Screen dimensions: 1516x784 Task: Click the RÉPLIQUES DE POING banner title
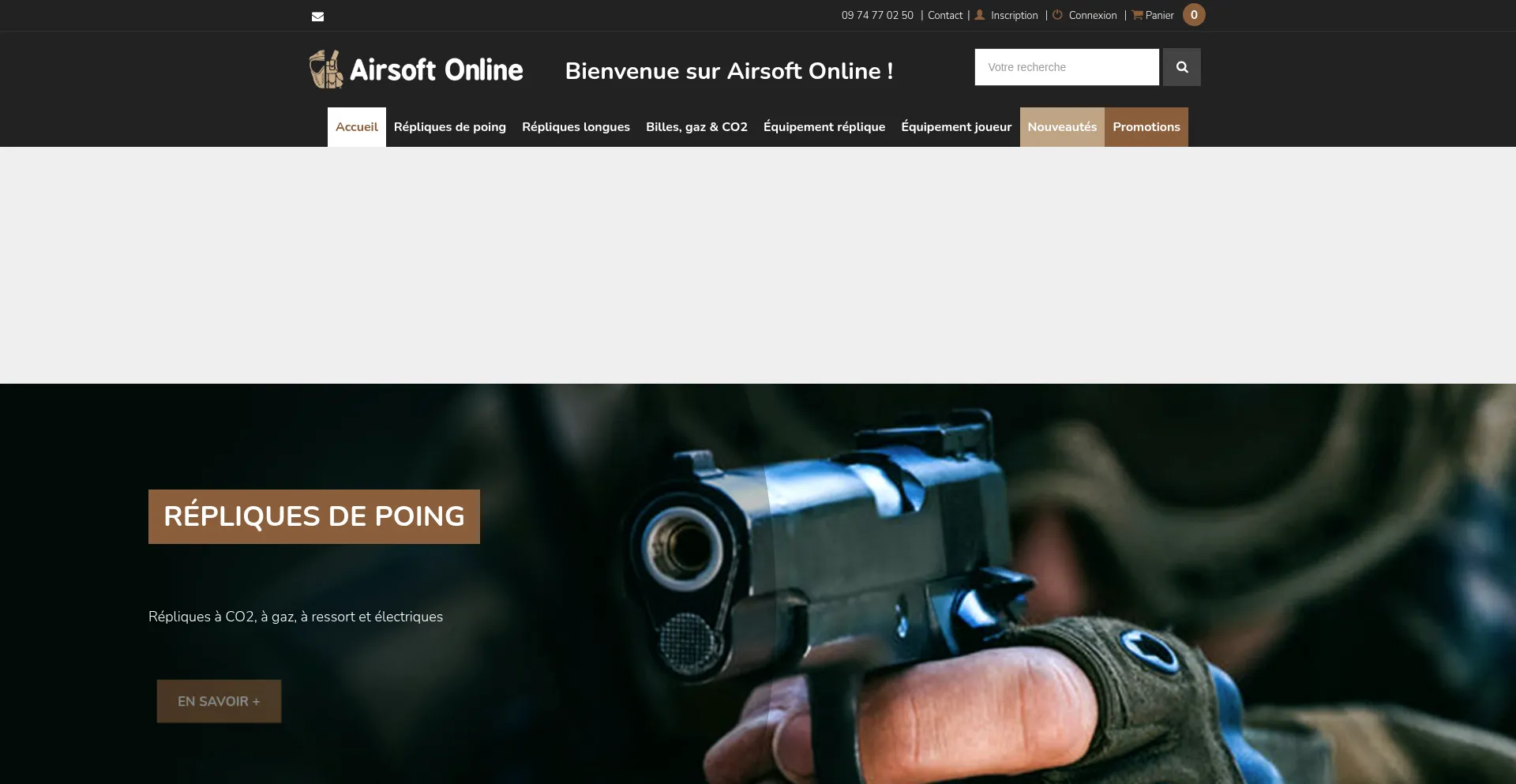click(x=314, y=516)
